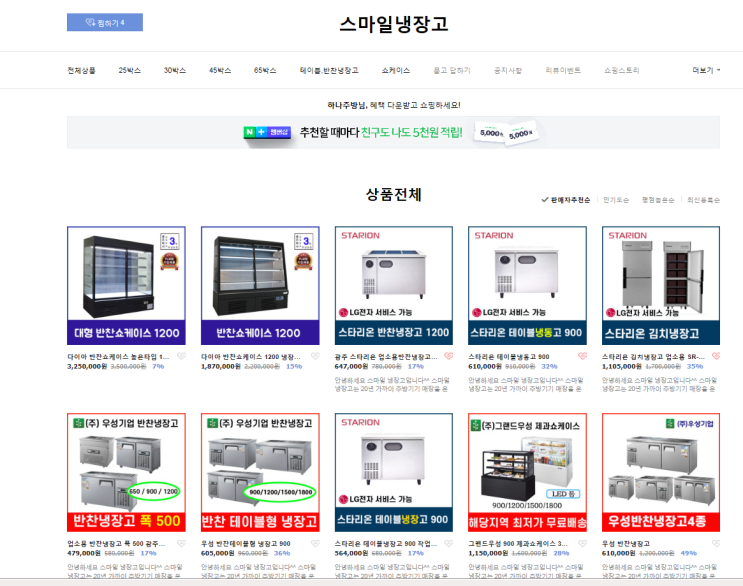Image resolution: width=743 pixels, height=586 pixels.
Task: Open 스타리온 테이블냉장고 900 product image
Action: 394,472
